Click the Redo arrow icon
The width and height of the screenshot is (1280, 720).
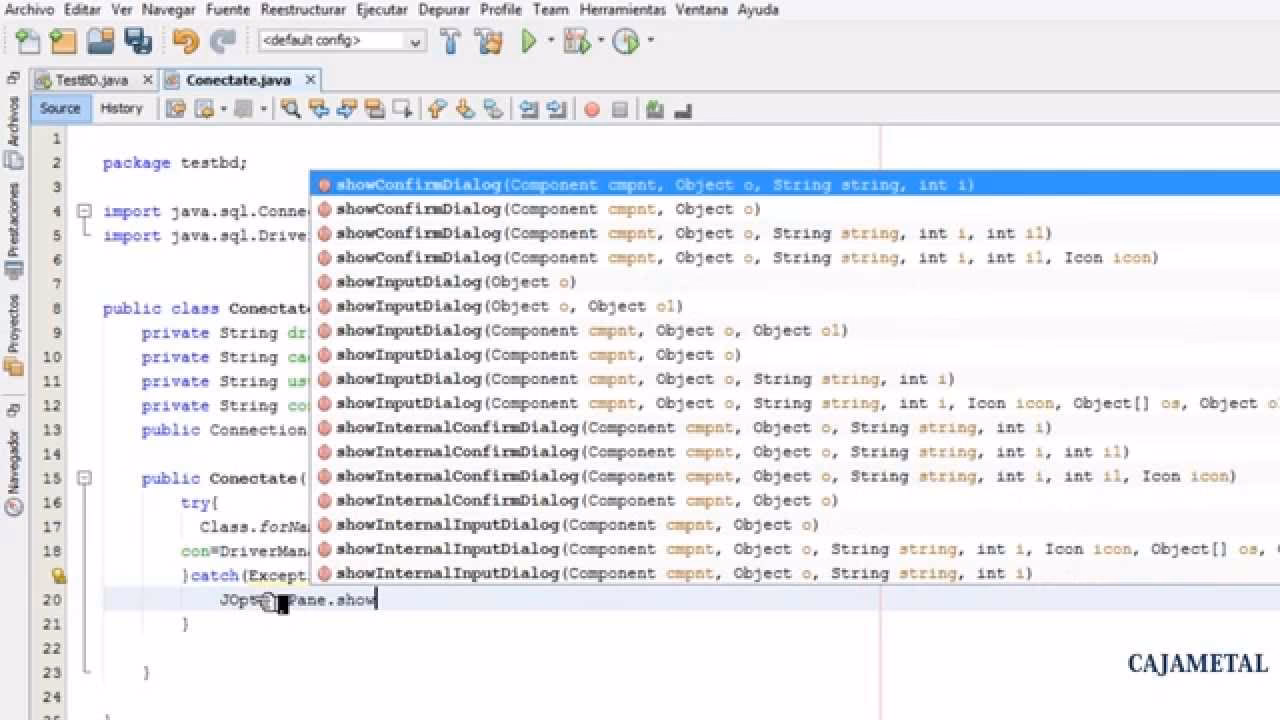(222, 41)
